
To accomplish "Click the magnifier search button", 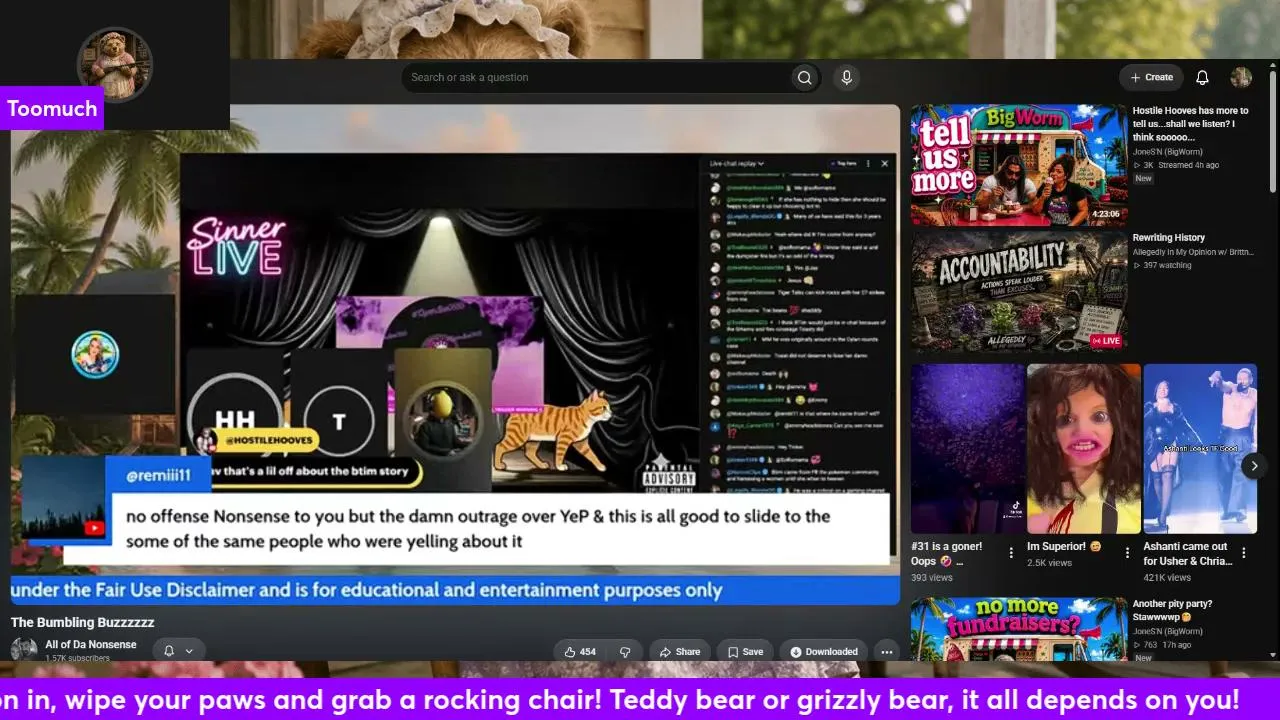I will 804,78.
